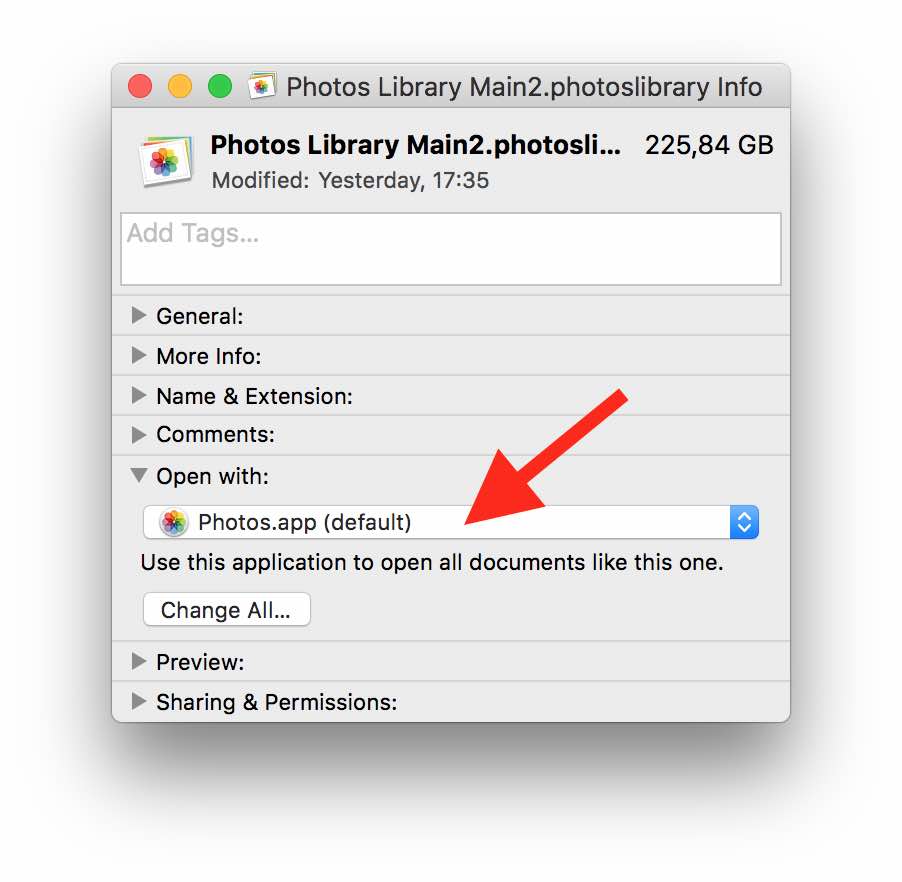
Task: Expand the Sharing & Permissions section
Action: (139, 702)
